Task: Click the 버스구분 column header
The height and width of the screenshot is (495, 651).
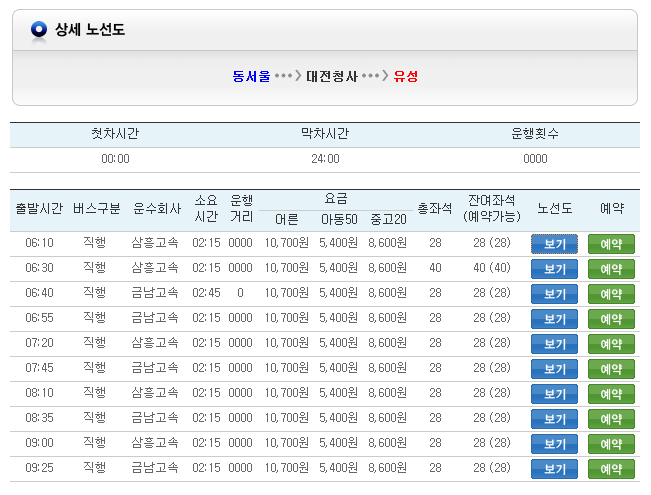Action: (96, 208)
